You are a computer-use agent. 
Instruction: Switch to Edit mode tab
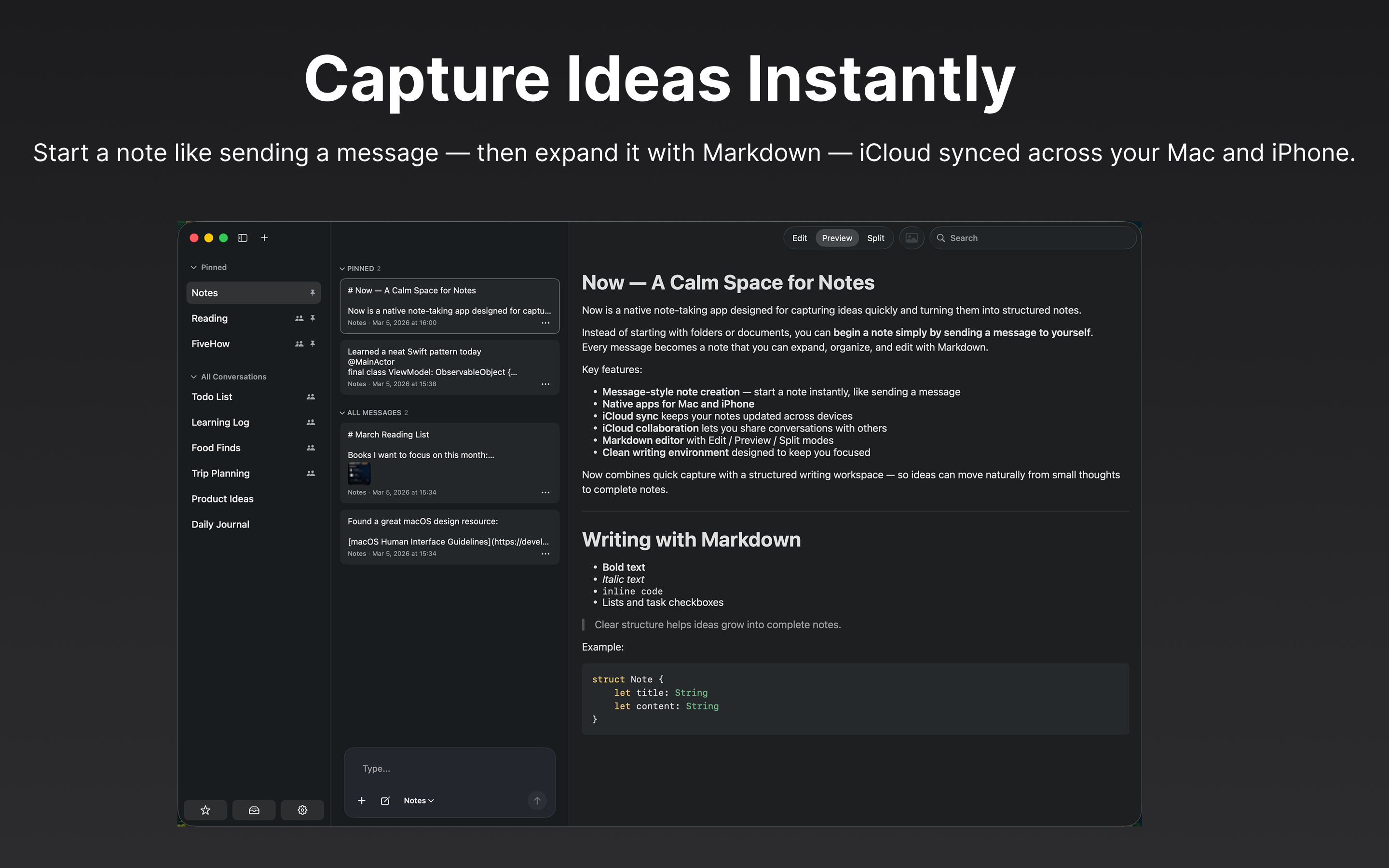click(799, 238)
